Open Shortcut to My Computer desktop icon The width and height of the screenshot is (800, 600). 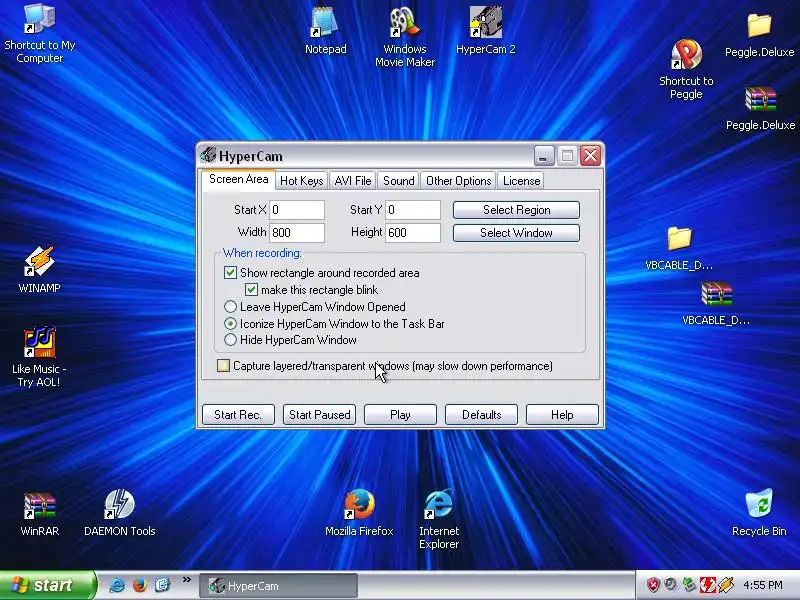click(40, 34)
